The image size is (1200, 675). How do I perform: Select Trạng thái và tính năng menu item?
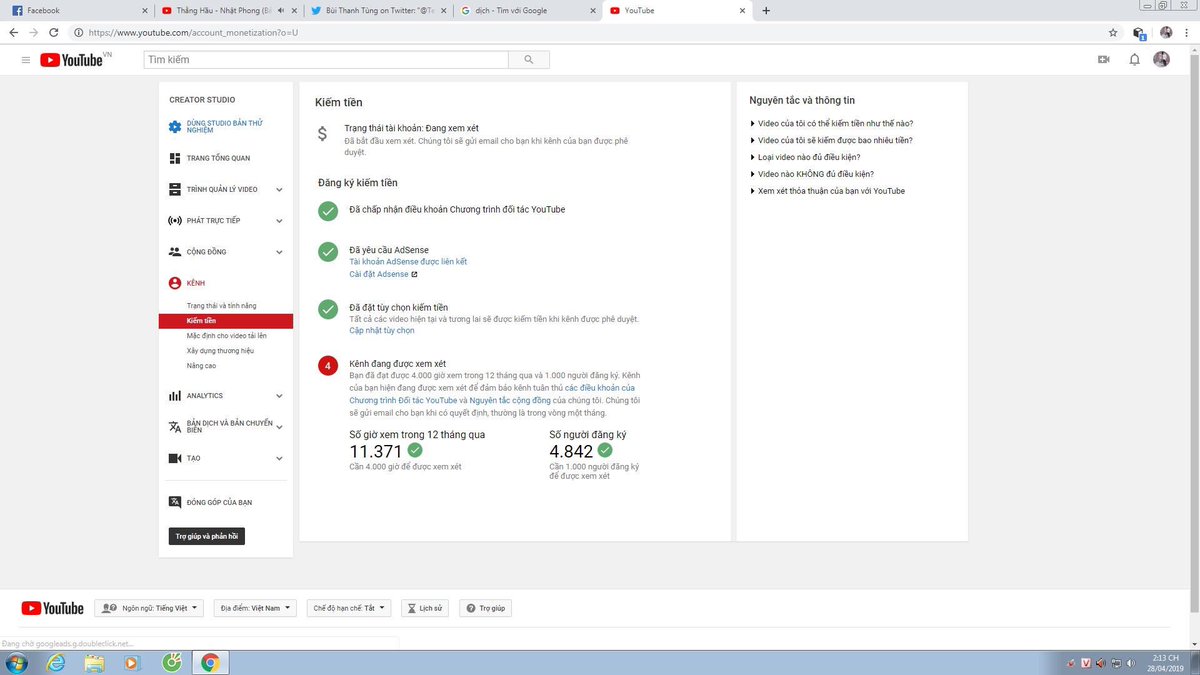[222, 305]
